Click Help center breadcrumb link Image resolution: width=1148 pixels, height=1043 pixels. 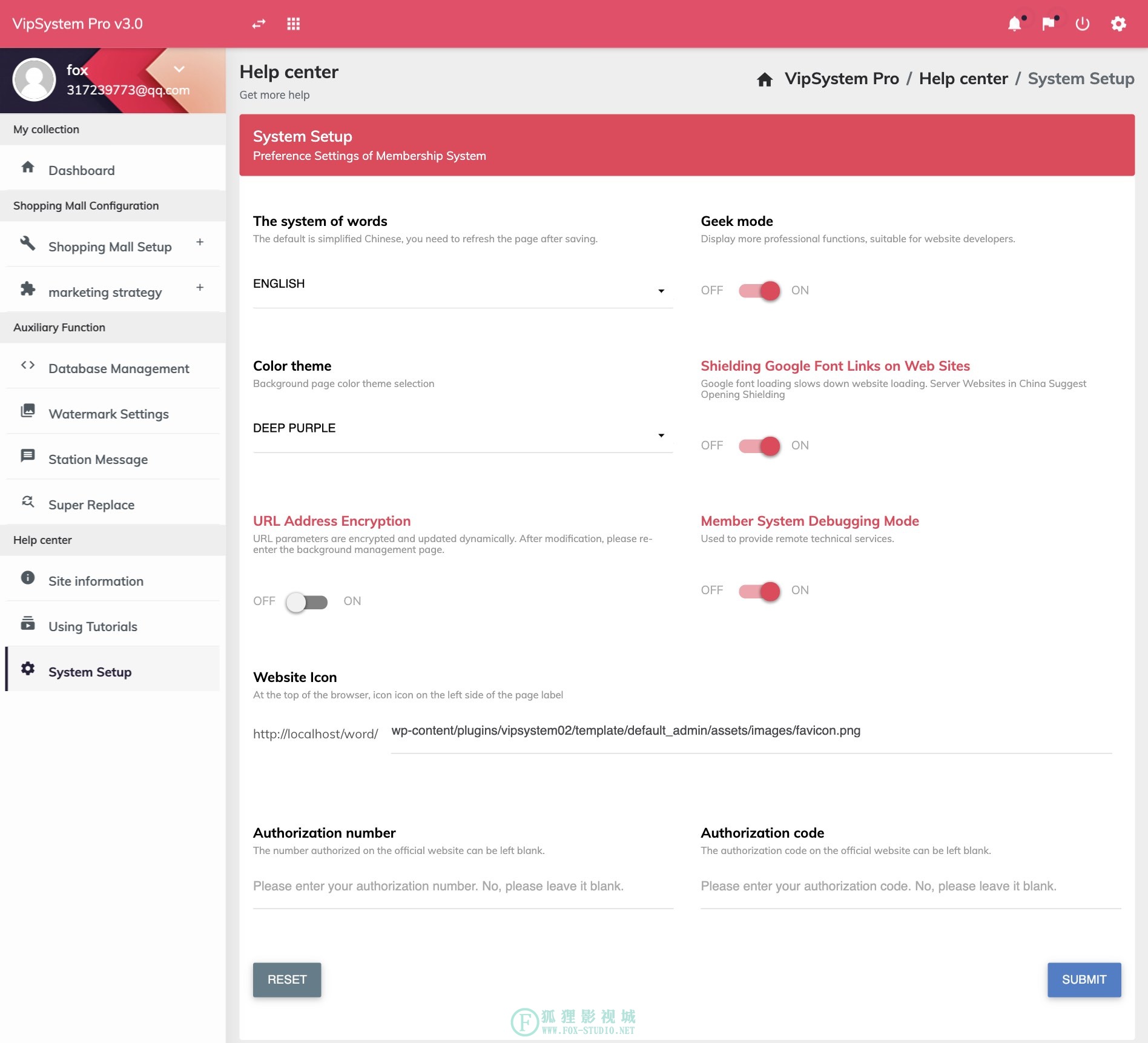pyautogui.click(x=963, y=79)
